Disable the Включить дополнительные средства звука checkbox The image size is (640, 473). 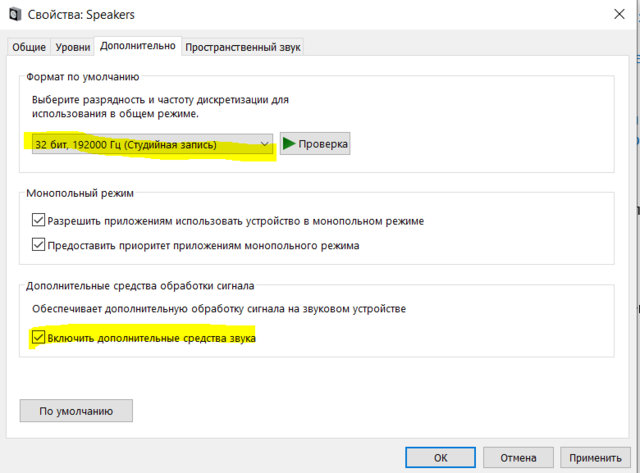coord(39,338)
